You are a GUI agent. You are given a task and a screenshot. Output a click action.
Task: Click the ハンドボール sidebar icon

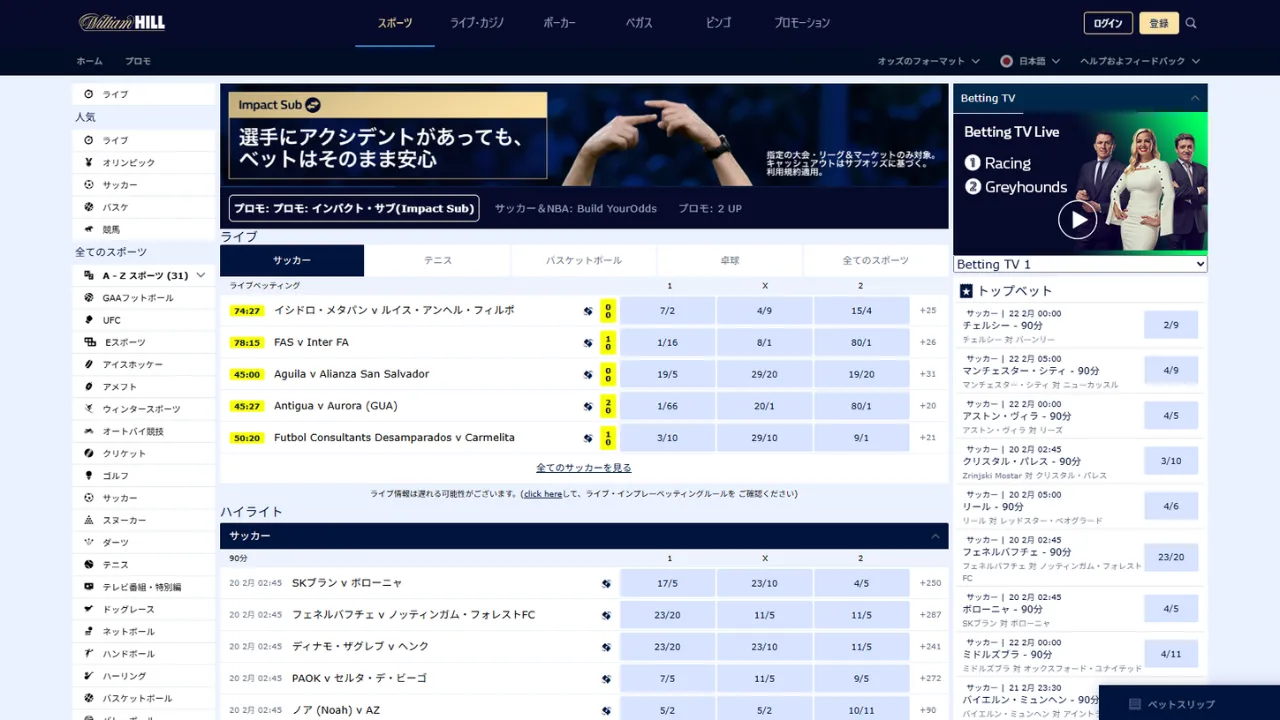point(89,653)
